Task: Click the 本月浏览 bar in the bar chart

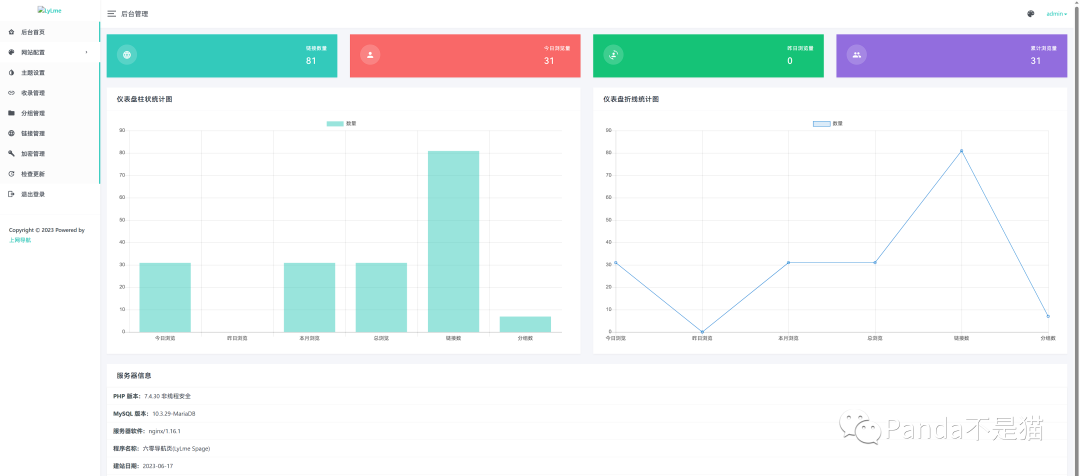Action: point(309,297)
